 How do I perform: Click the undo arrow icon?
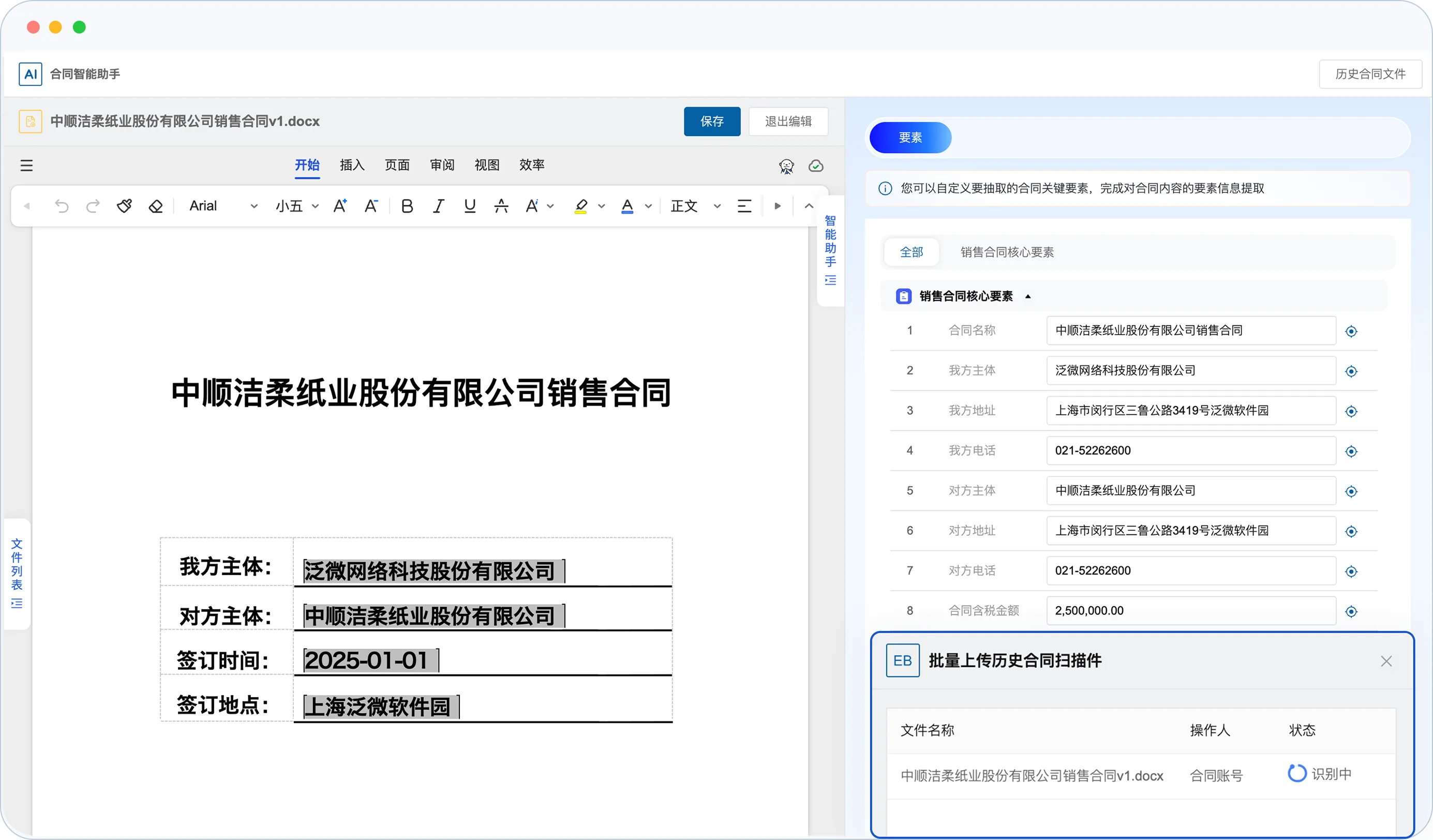pyautogui.click(x=62, y=206)
